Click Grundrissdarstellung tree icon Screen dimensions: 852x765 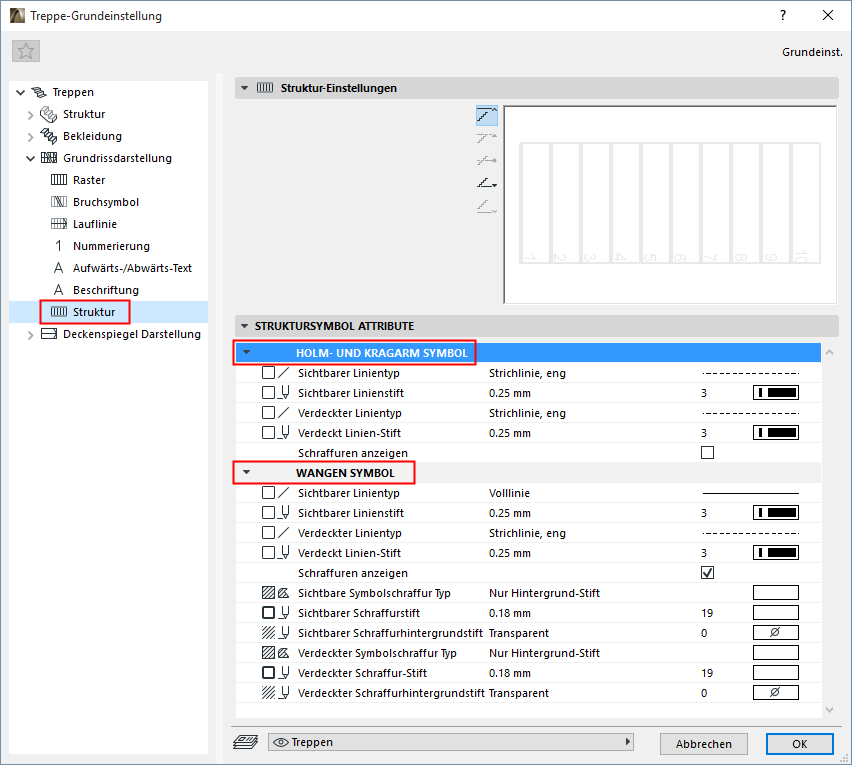49,158
